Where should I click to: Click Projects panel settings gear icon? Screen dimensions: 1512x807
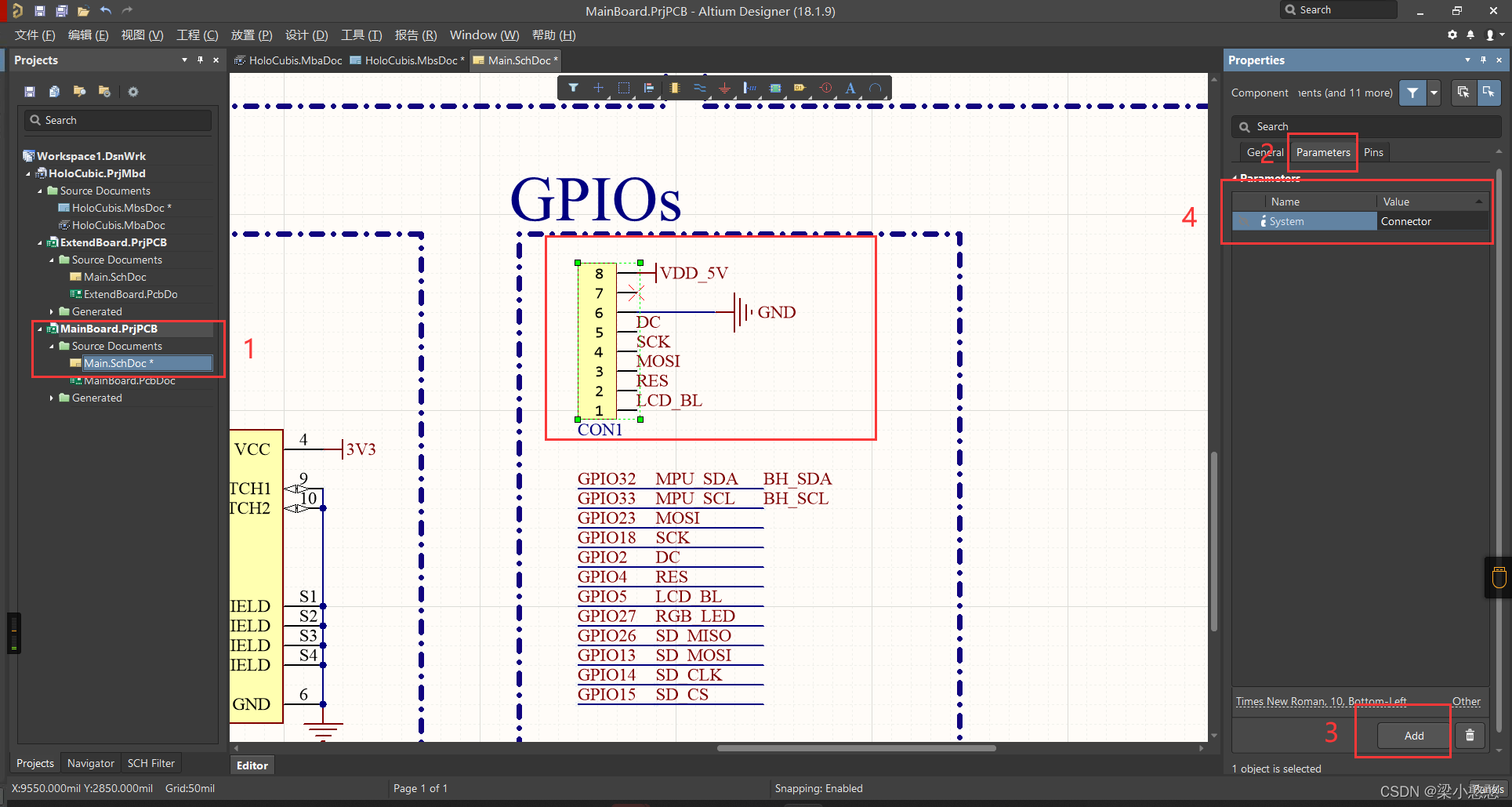pyautogui.click(x=133, y=92)
